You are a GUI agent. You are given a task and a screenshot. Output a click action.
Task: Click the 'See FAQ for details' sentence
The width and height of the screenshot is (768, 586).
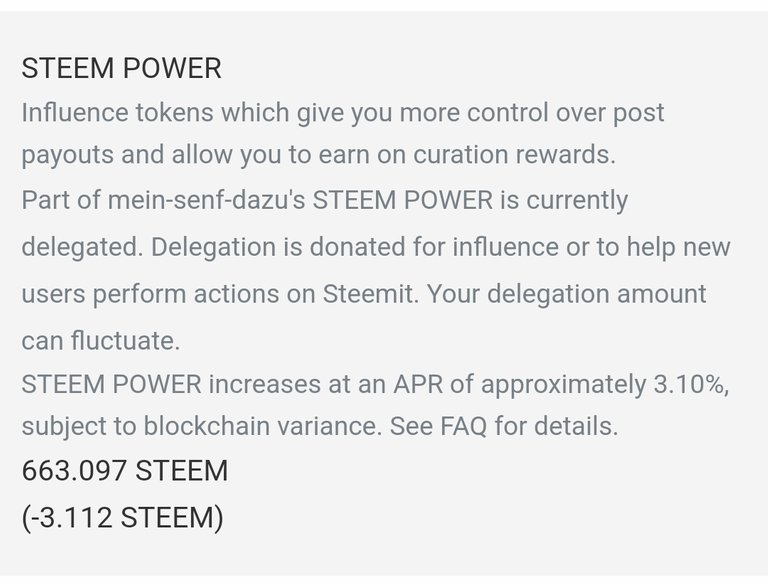[504, 426]
